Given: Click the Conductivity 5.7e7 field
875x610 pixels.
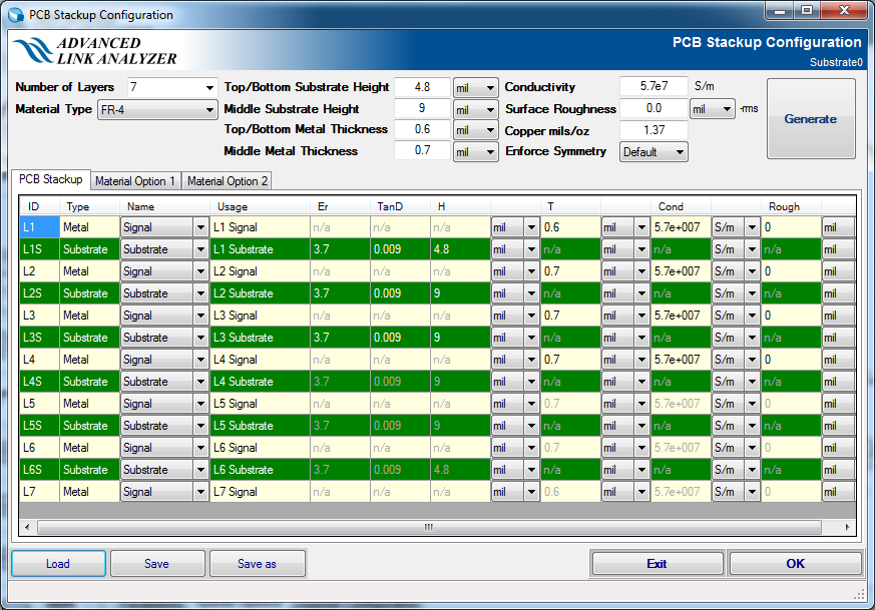Looking at the screenshot, I should [653, 87].
